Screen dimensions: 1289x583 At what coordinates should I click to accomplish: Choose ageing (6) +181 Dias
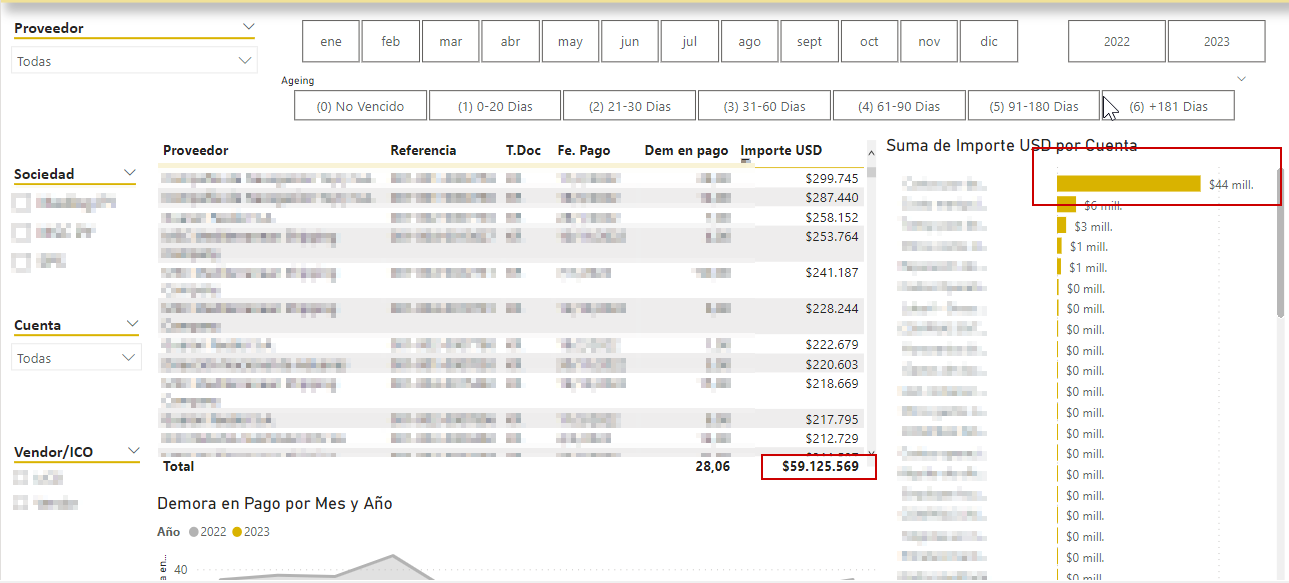1168,105
